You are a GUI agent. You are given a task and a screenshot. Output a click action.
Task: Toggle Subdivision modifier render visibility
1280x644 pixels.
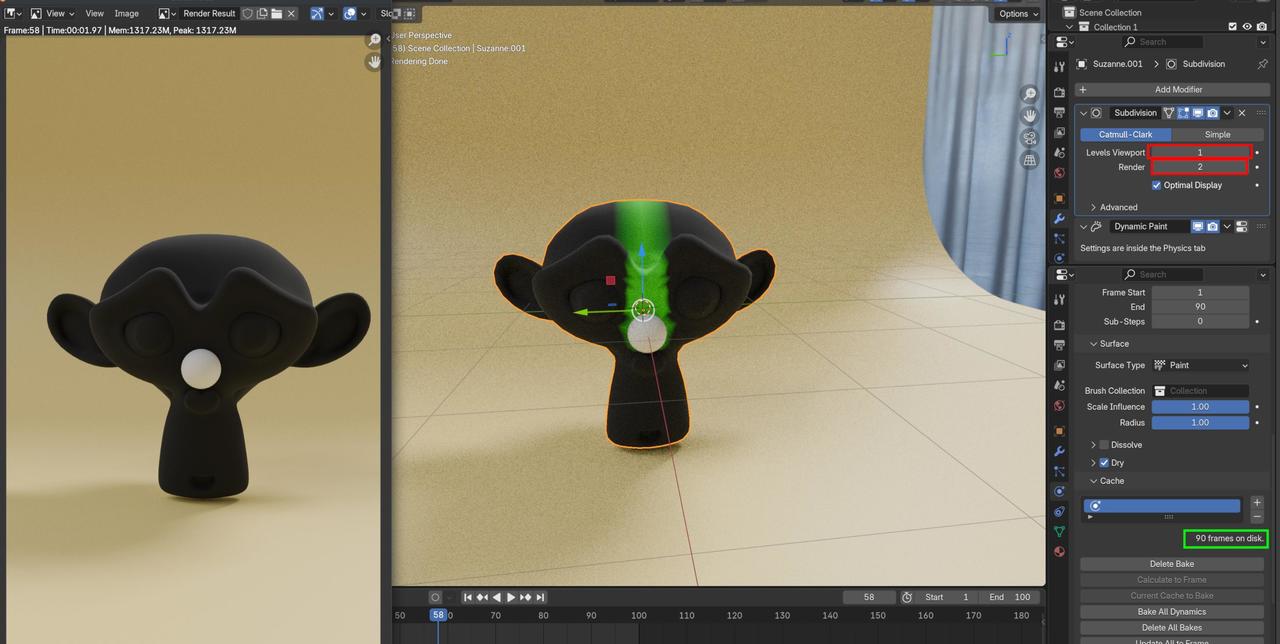click(1212, 113)
